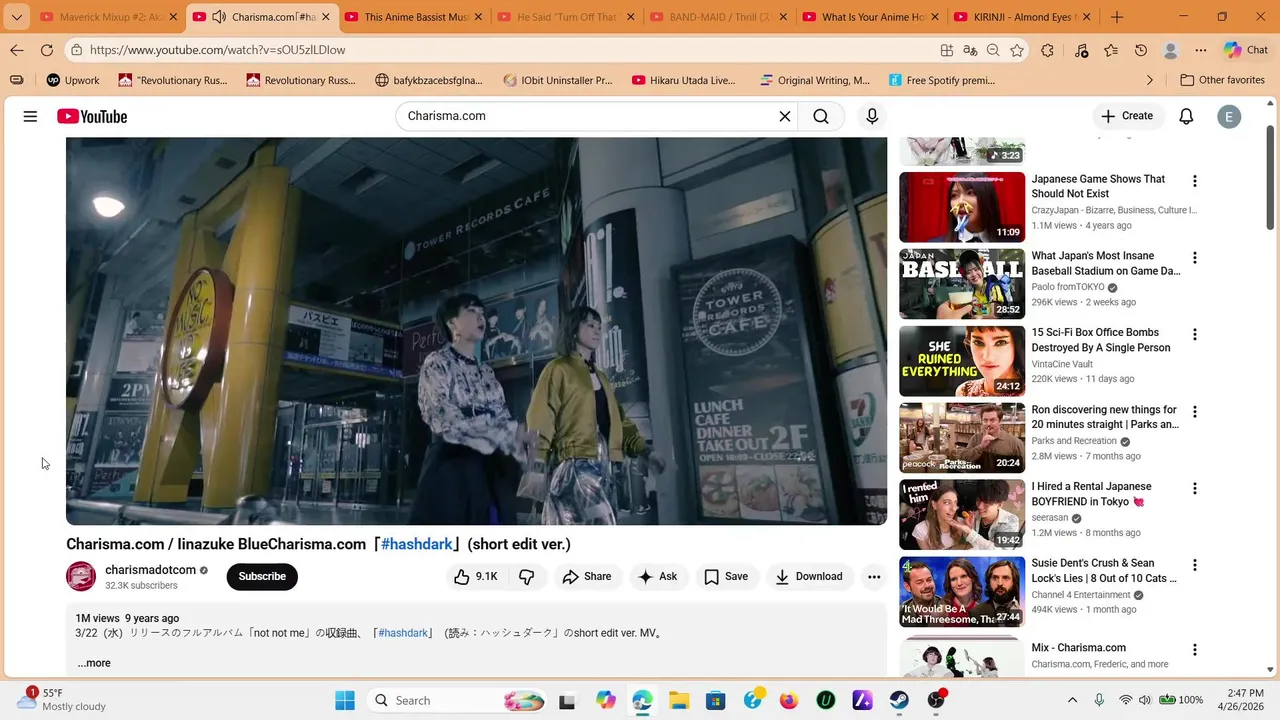Click the video player frame
Image resolution: width=1280 pixels, height=720 pixels.
pyautogui.click(x=476, y=331)
